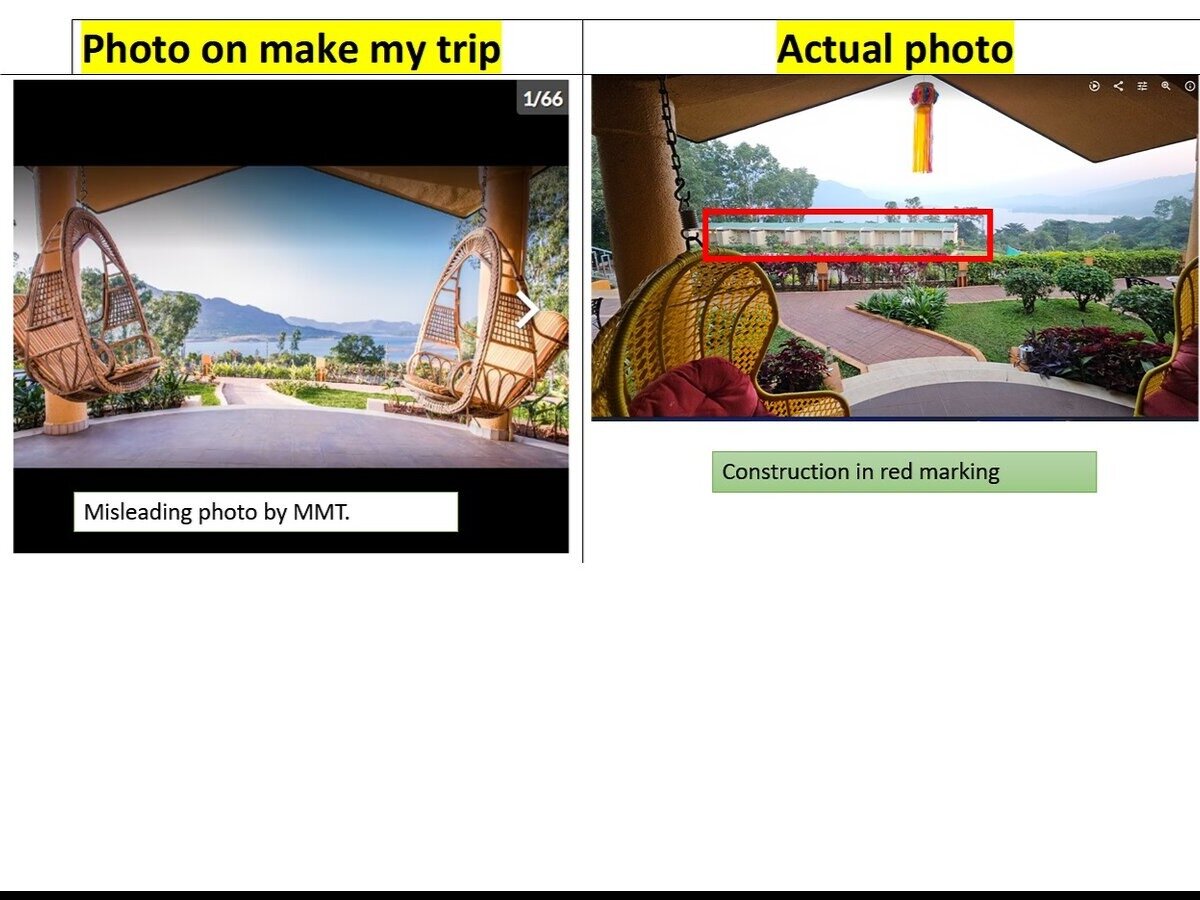Click the red cushion on yellow wicker chair
Image resolution: width=1200 pixels, height=900 pixels.
pyautogui.click(x=695, y=390)
